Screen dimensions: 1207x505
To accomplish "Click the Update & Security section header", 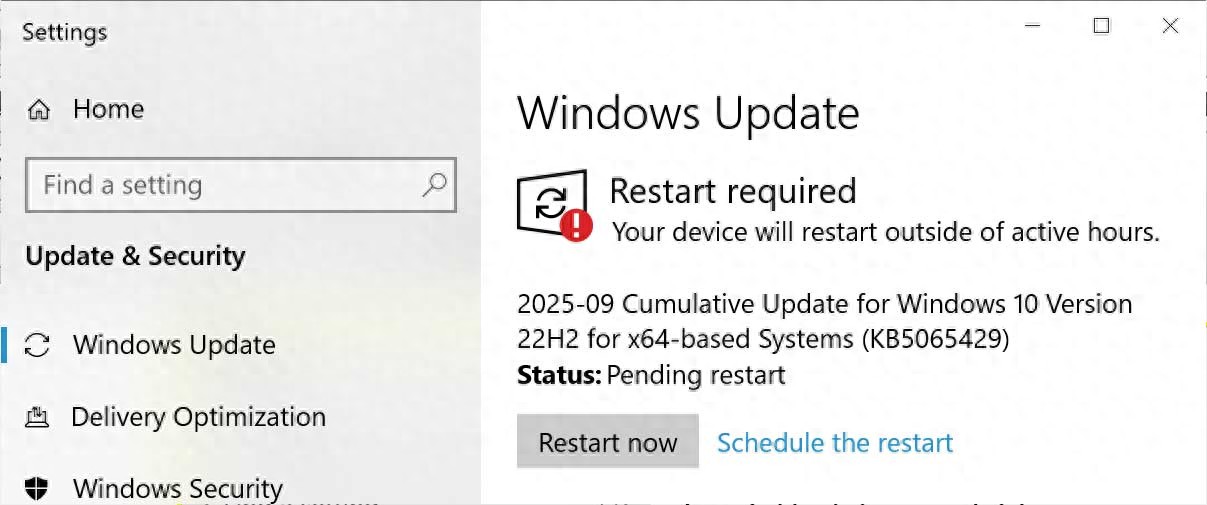I will (135, 257).
